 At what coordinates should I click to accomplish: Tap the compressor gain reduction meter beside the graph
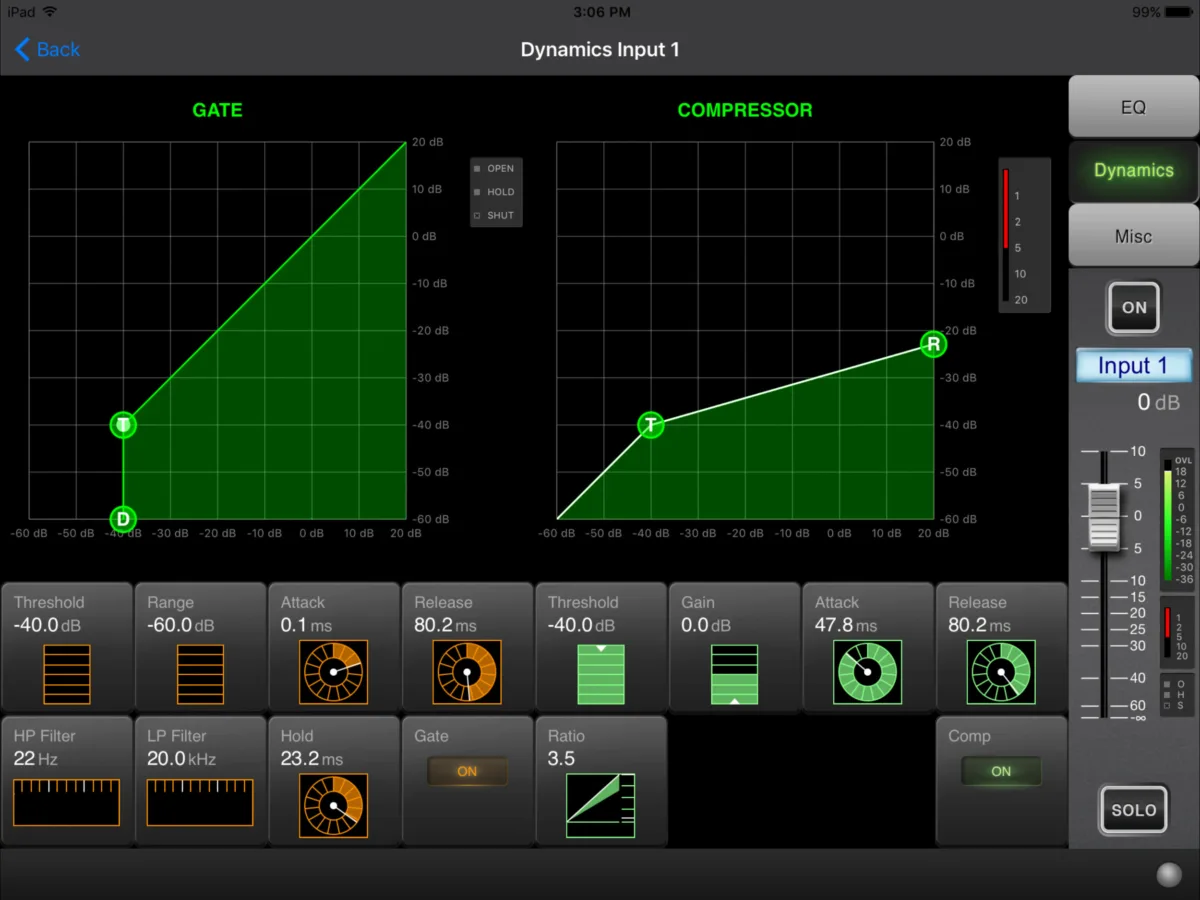[1024, 235]
